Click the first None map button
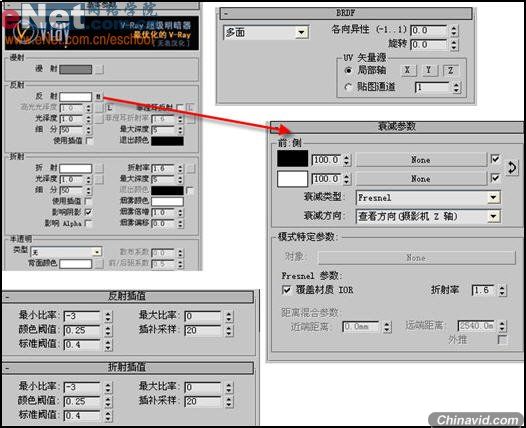Screen dimensions: 526x428 (421, 160)
